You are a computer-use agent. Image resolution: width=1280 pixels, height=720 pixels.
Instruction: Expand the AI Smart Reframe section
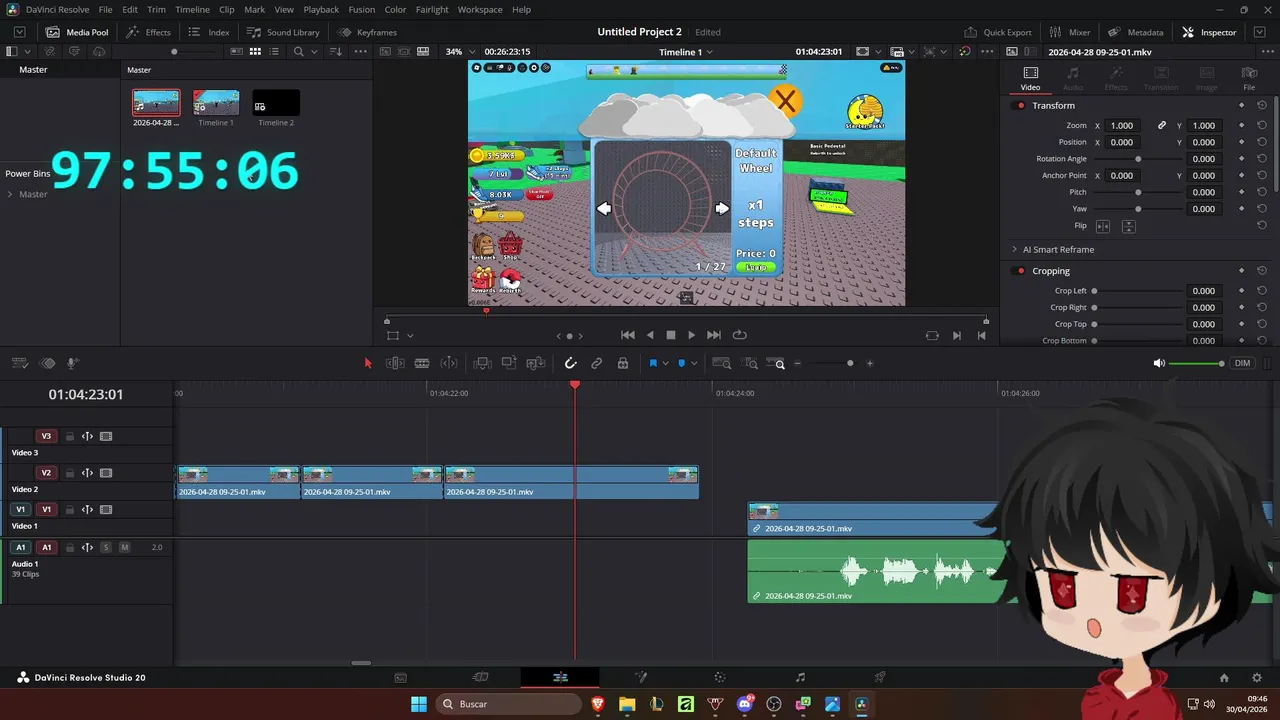(x=1014, y=249)
